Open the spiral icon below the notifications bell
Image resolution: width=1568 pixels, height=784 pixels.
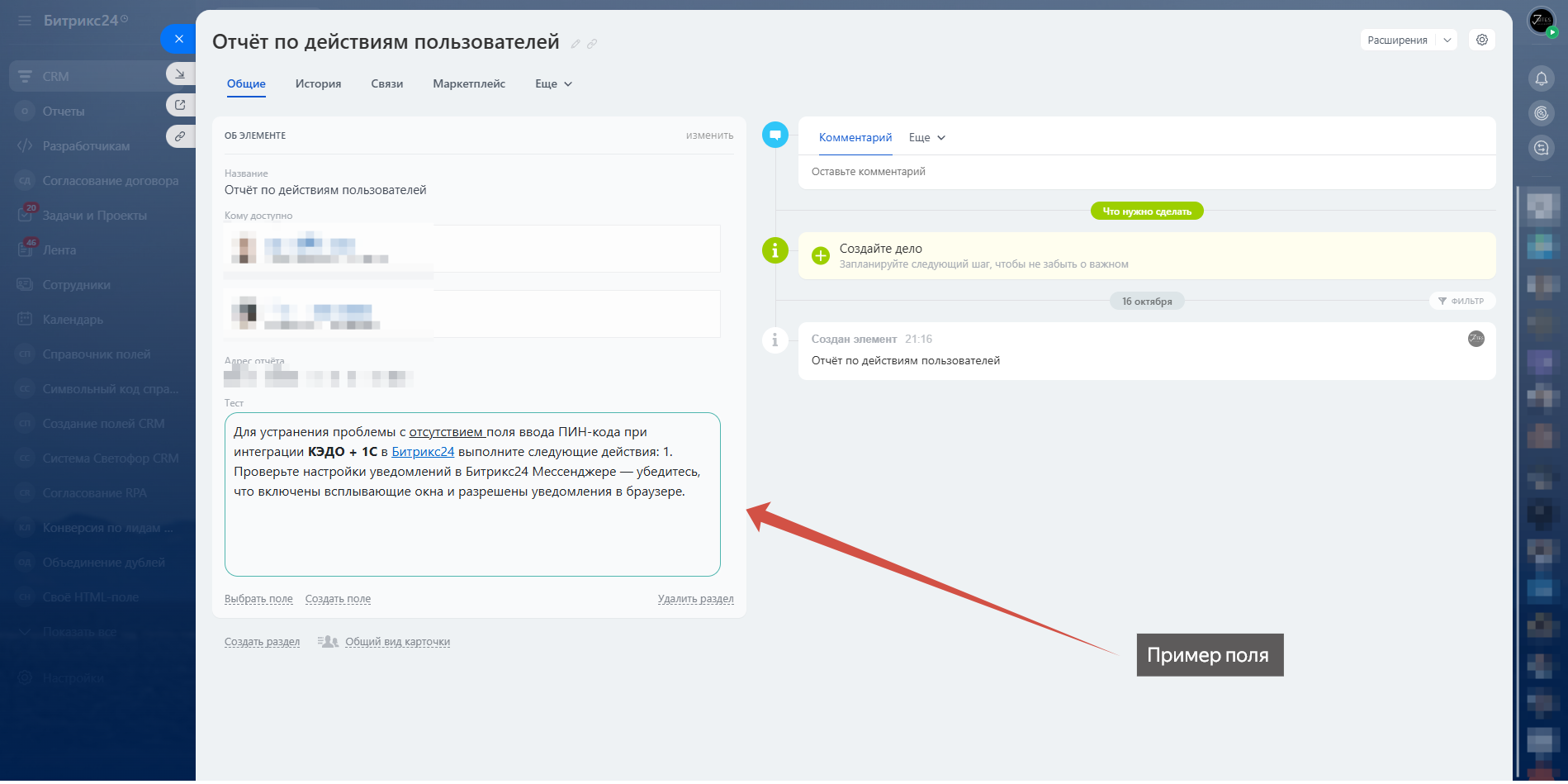[1542, 113]
